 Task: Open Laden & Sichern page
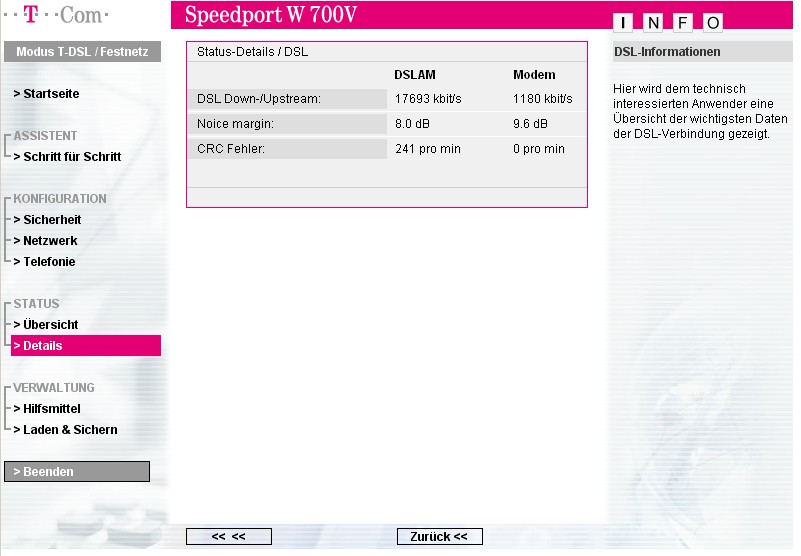coord(65,429)
